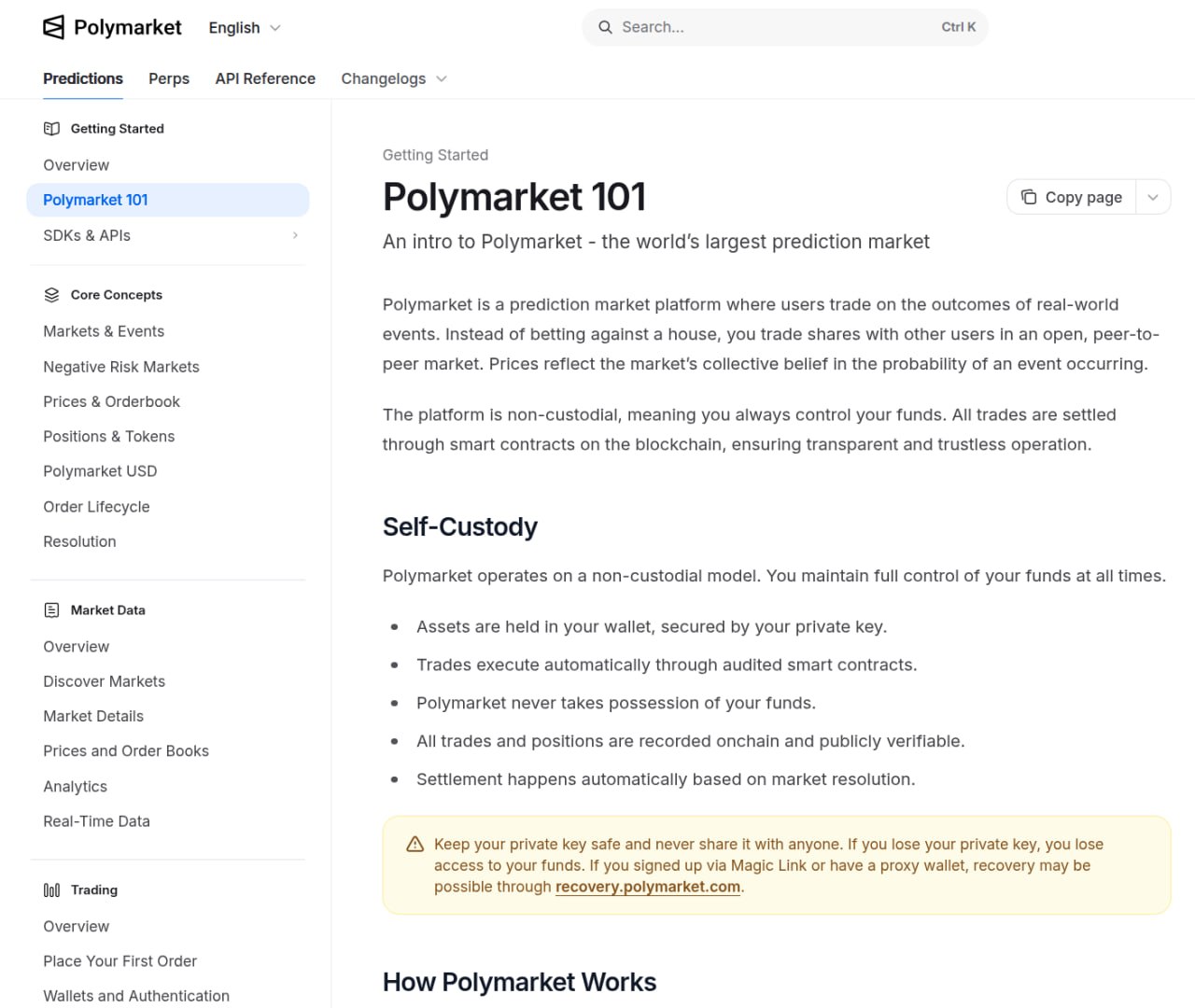Click the How Polymarket Works heading
This screenshot has width=1195, height=1008.
pyautogui.click(x=520, y=982)
